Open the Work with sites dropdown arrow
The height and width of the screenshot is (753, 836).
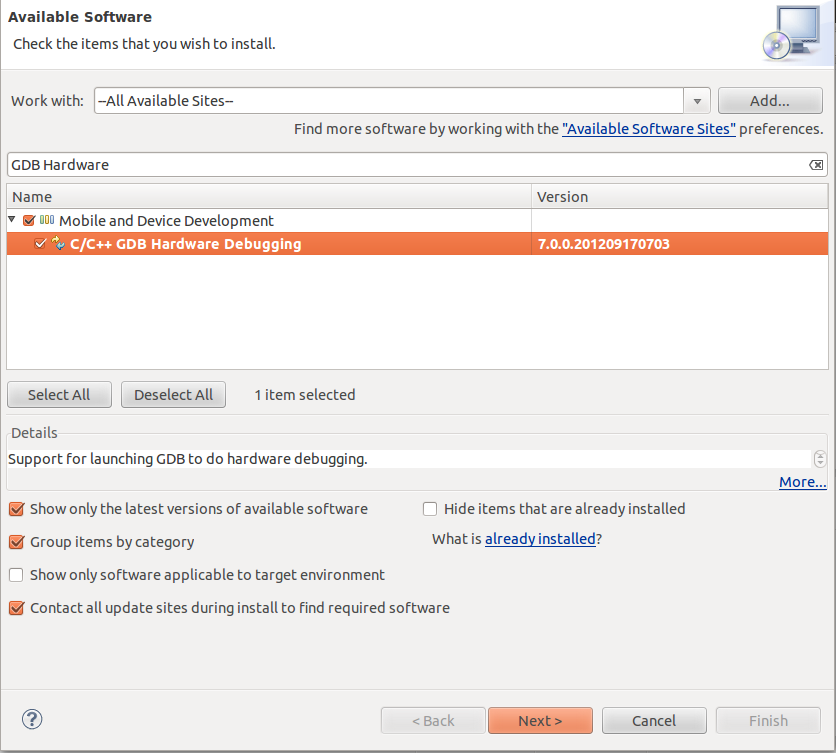point(697,101)
